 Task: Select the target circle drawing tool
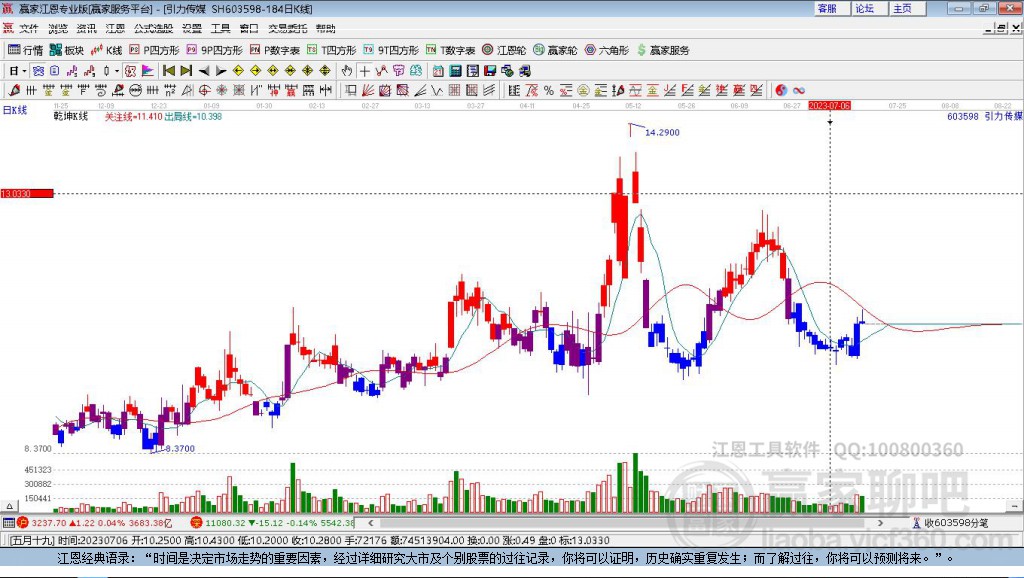coord(204,90)
